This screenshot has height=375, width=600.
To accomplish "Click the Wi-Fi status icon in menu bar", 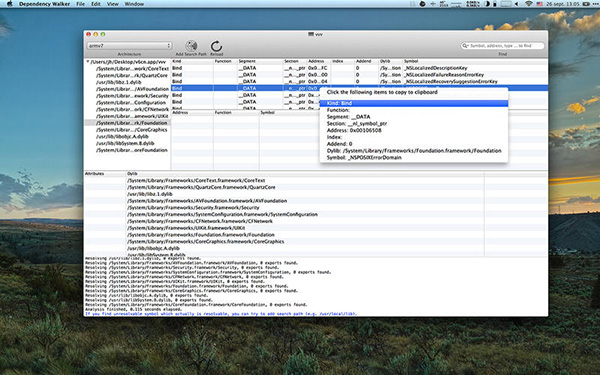I will click(x=529, y=4).
